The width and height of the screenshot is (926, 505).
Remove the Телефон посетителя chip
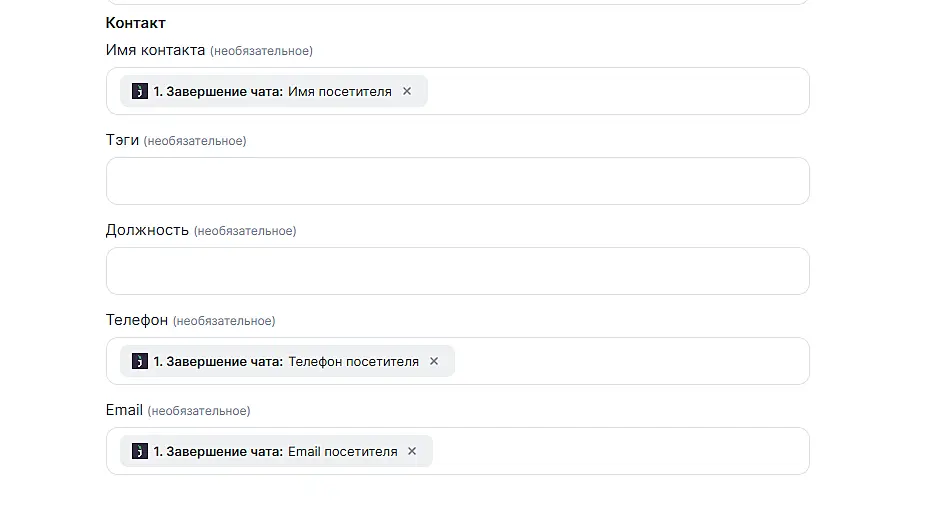pos(434,361)
